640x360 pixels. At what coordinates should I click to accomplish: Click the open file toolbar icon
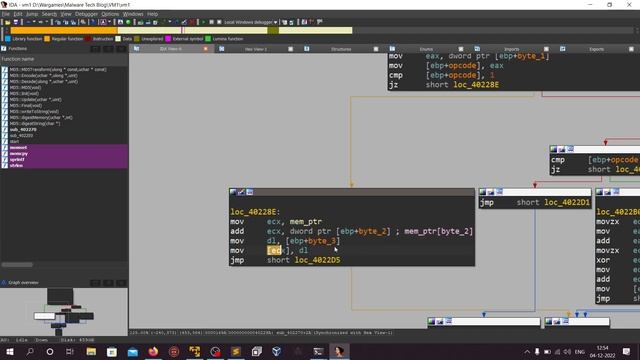[7, 22]
